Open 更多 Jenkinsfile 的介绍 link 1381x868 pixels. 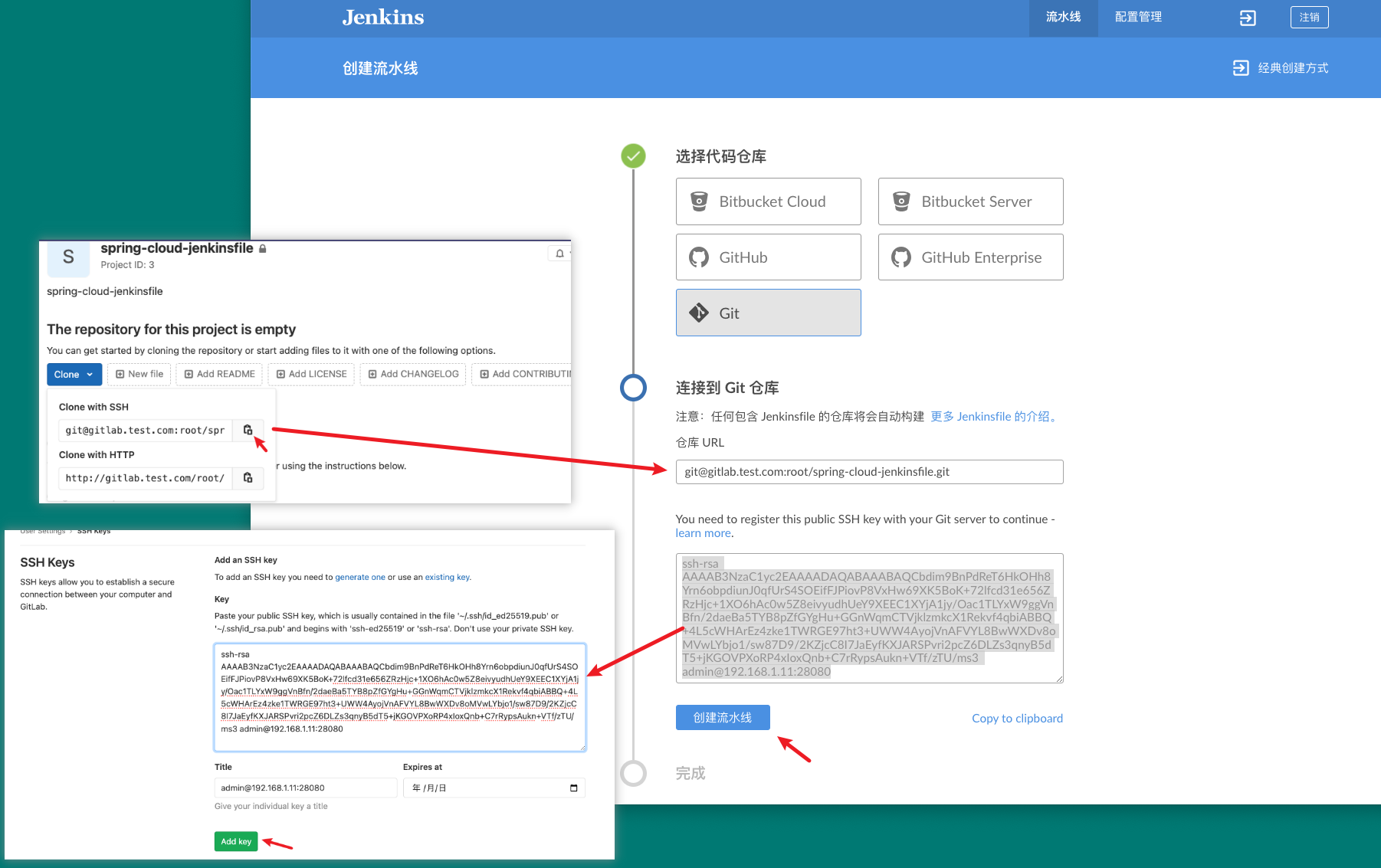[x=995, y=417]
